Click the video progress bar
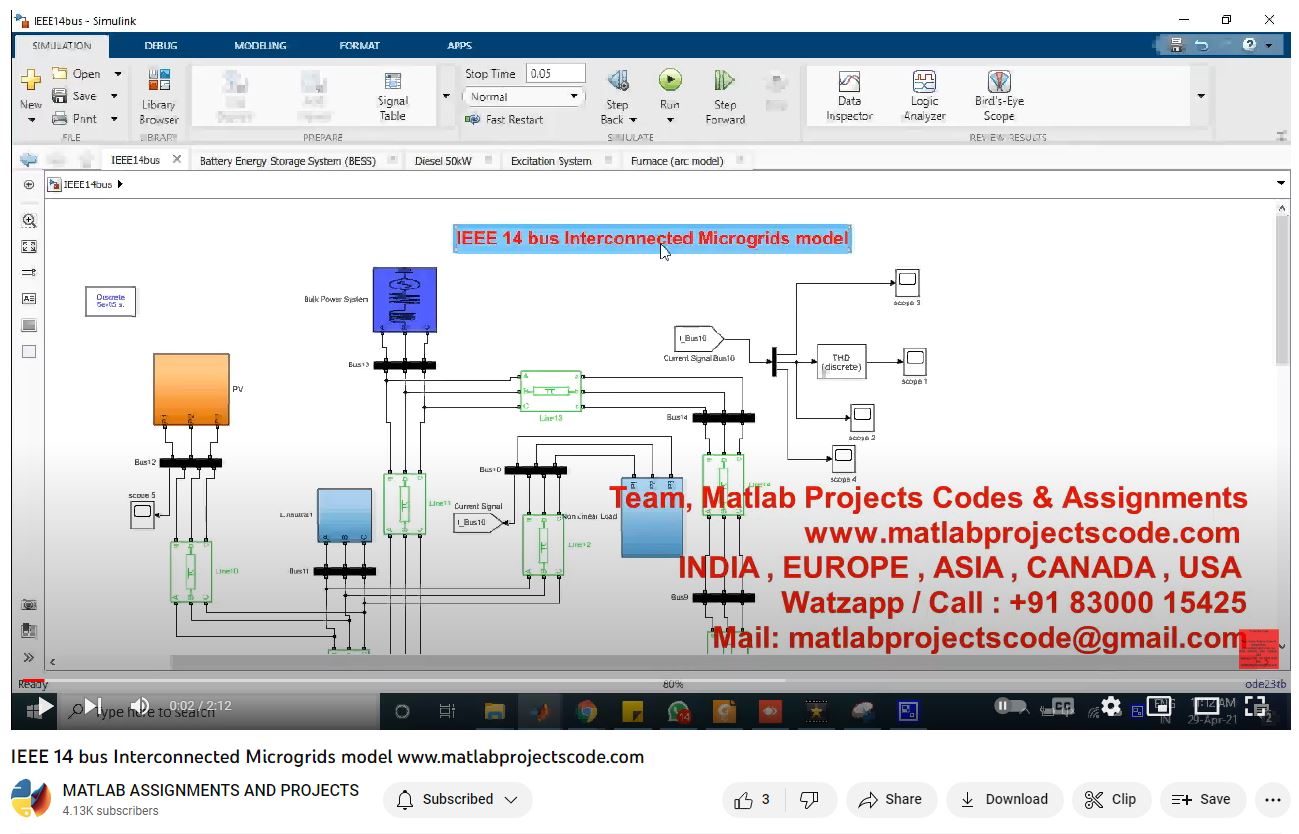Screen dimensions: 1299x834 click(x=650, y=682)
